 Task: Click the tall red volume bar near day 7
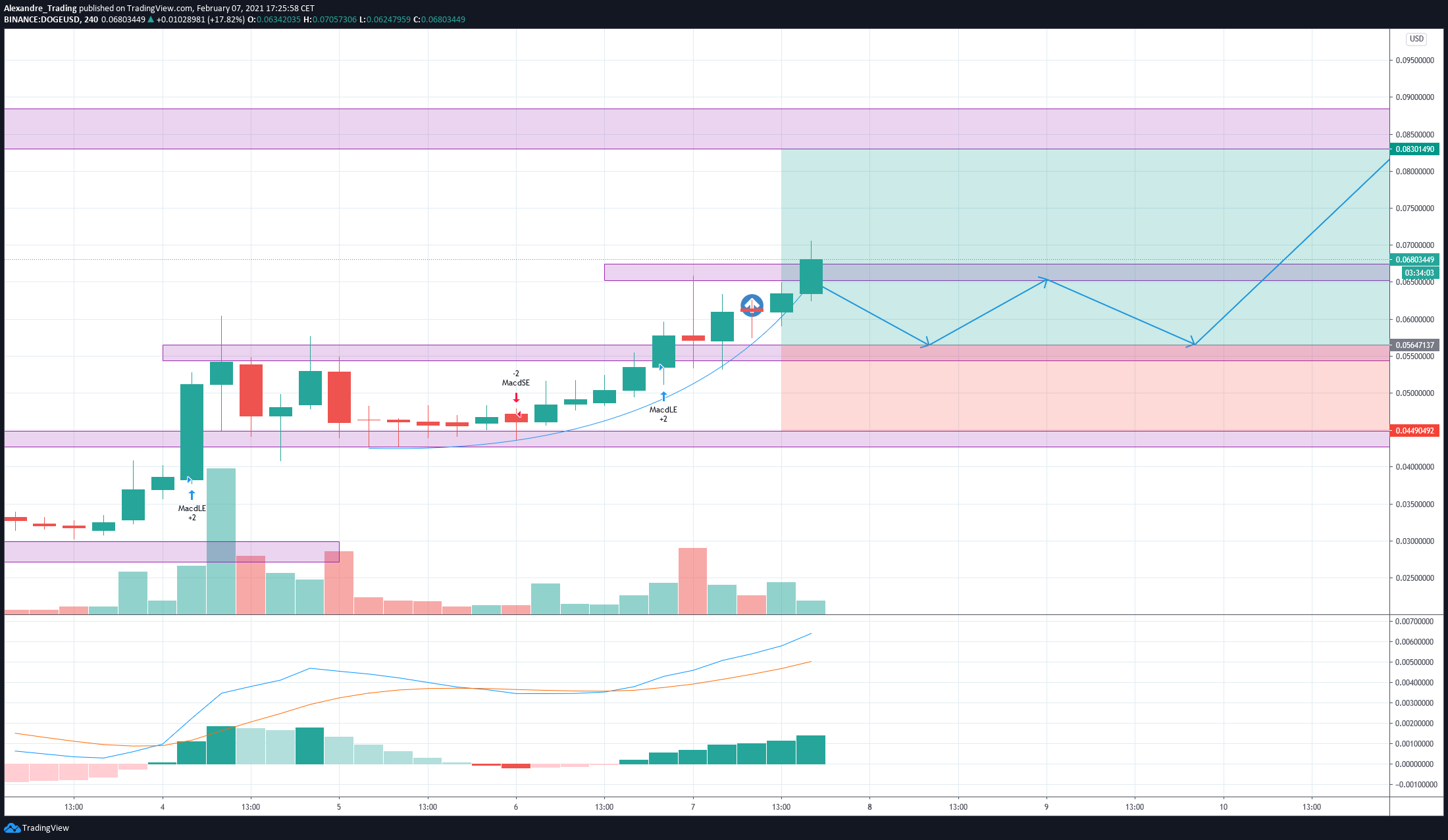(x=692, y=581)
